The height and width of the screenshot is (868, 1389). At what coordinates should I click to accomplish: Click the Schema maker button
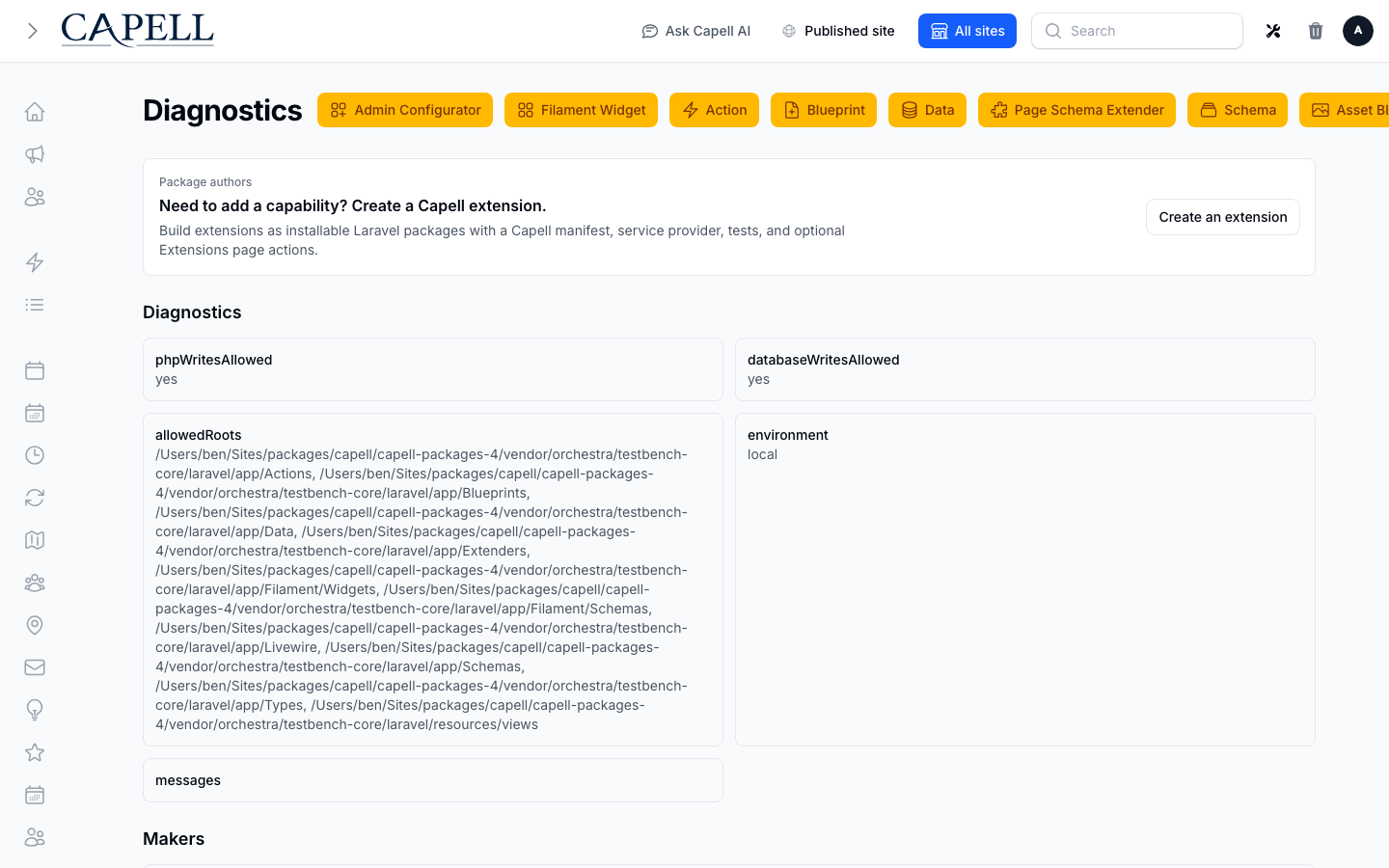click(x=1238, y=110)
